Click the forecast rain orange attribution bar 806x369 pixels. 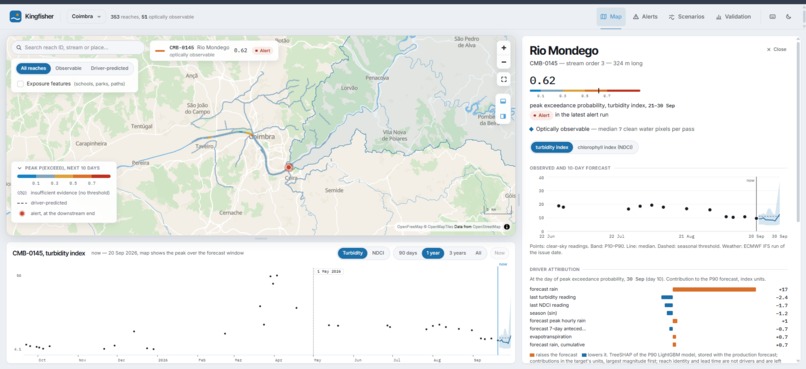714,289
